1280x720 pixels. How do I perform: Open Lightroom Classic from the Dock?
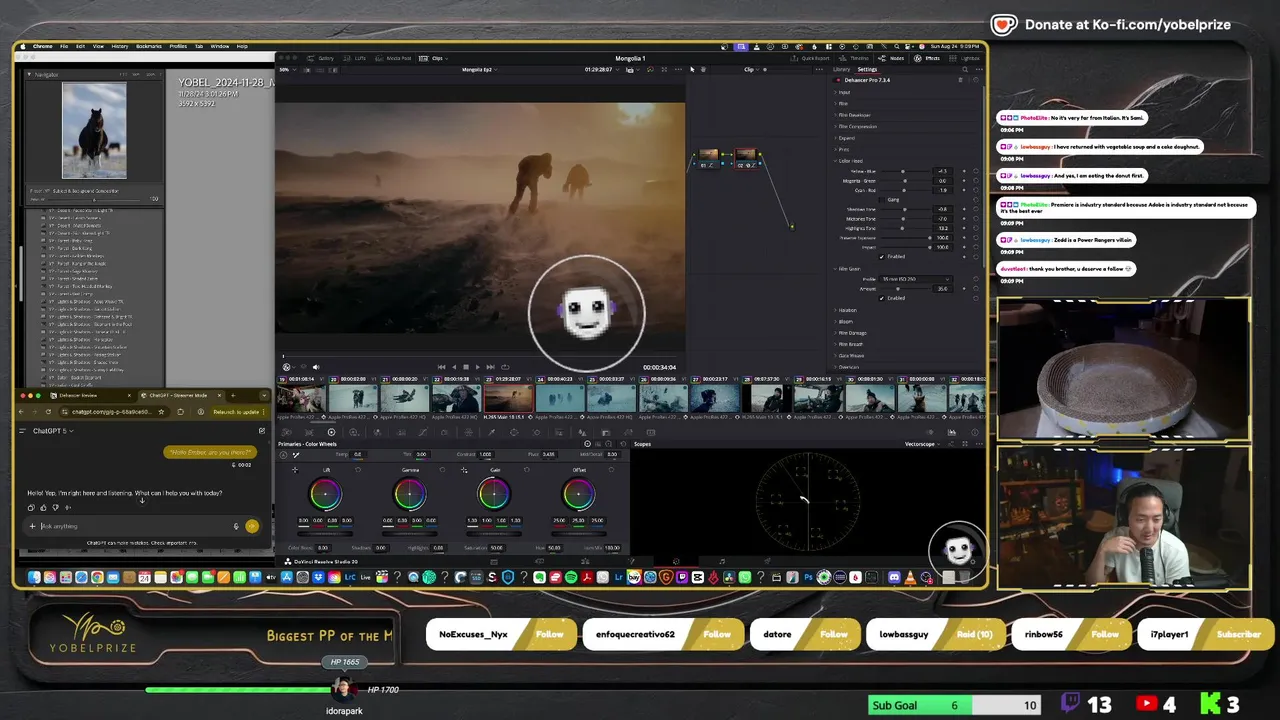pyautogui.click(x=351, y=577)
